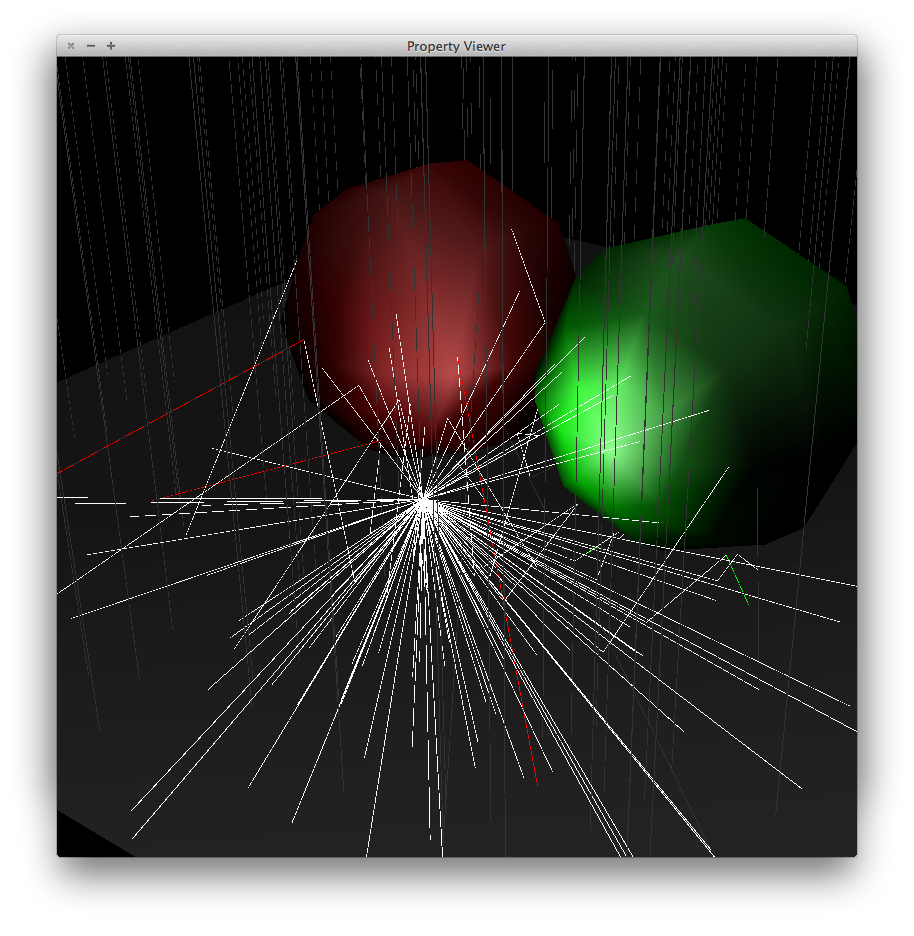
Task: Click the bright white ray convergence point
Action: click(x=424, y=505)
